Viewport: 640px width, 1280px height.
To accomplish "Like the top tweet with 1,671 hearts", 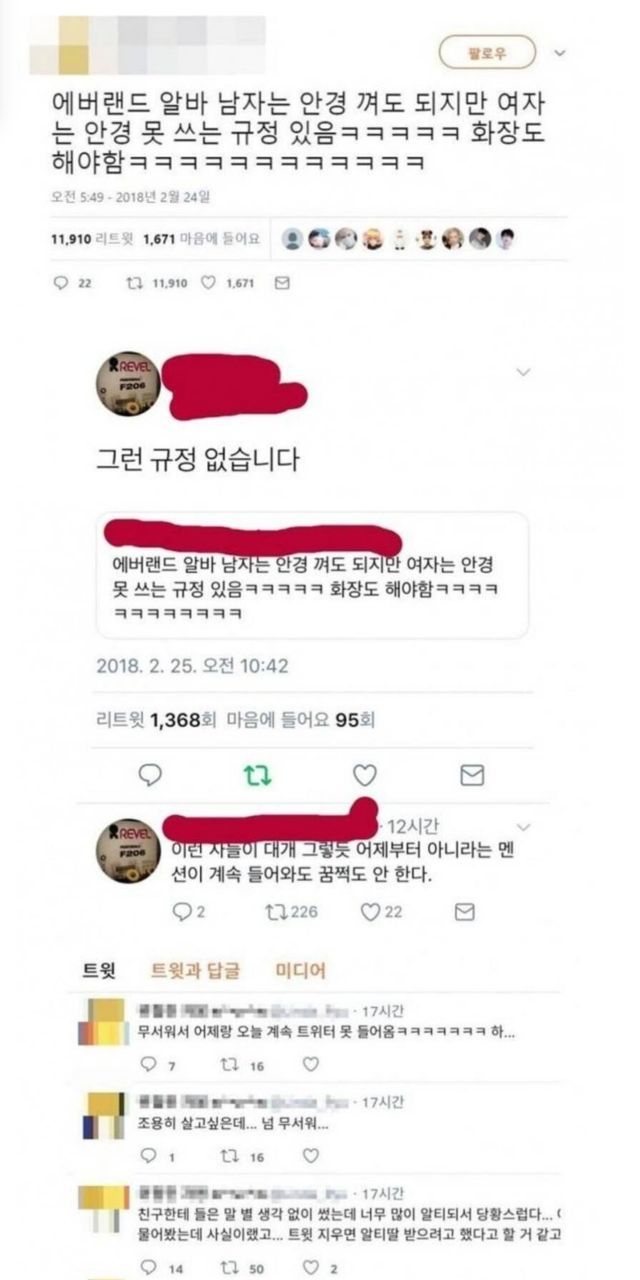I will click(x=209, y=283).
